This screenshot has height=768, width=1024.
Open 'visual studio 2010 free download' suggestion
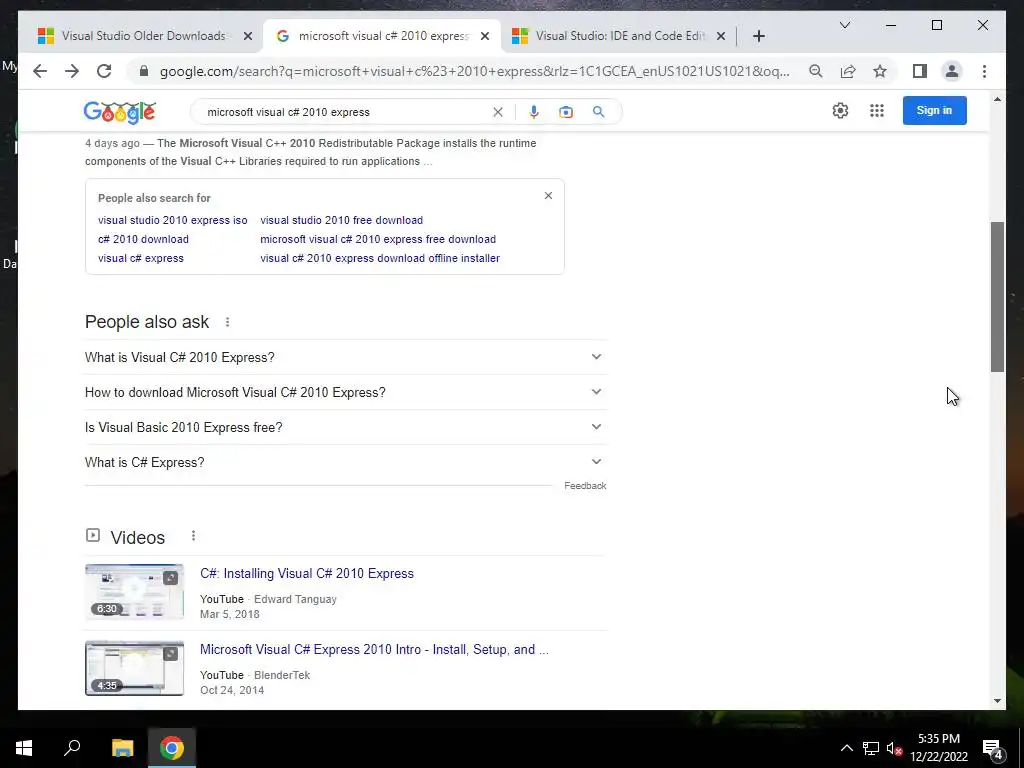click(x=342, y=220)
